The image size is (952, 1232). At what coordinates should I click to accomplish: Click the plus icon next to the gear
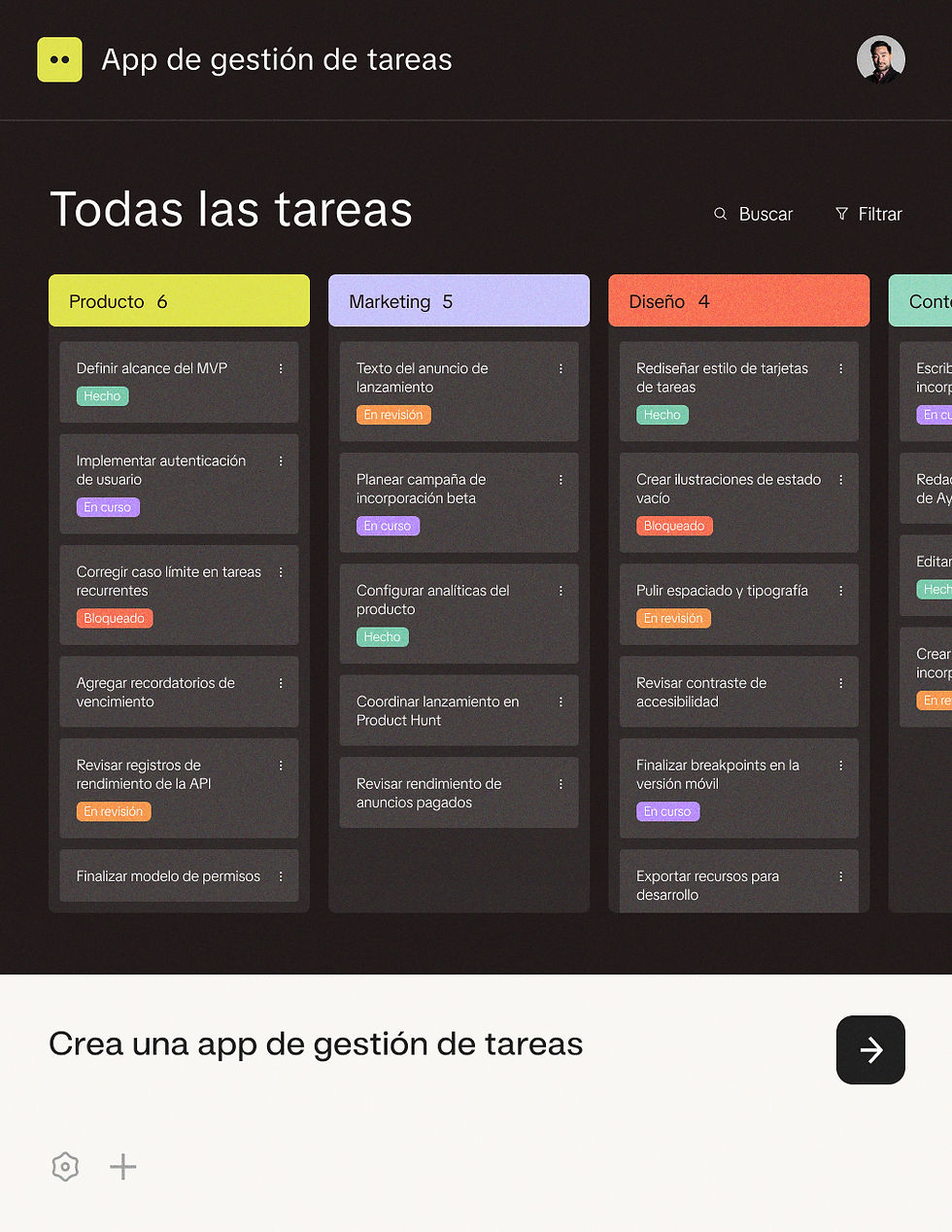pos(122,1166)
